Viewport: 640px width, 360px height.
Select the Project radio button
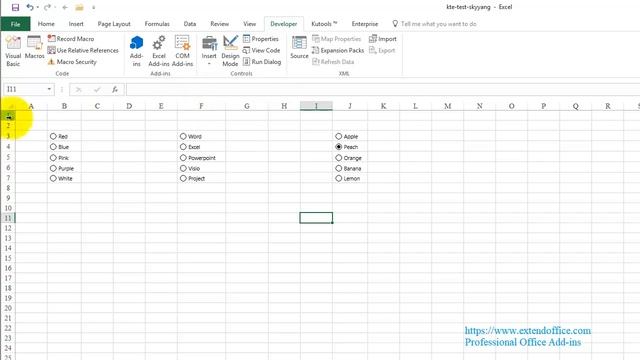[x=183, y=178]
